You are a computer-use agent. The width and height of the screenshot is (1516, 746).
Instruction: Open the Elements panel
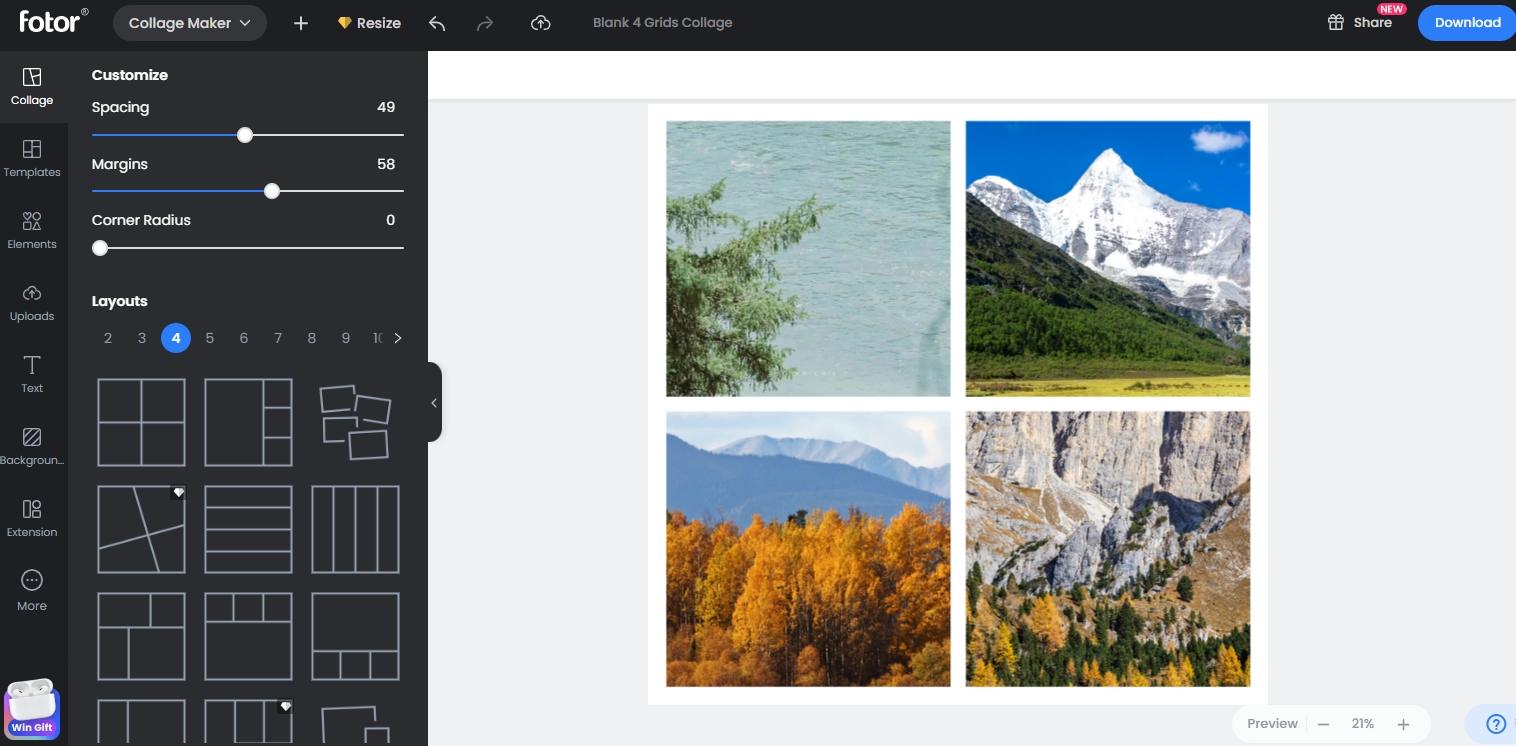pyautogui.click(x=32, y=229)
